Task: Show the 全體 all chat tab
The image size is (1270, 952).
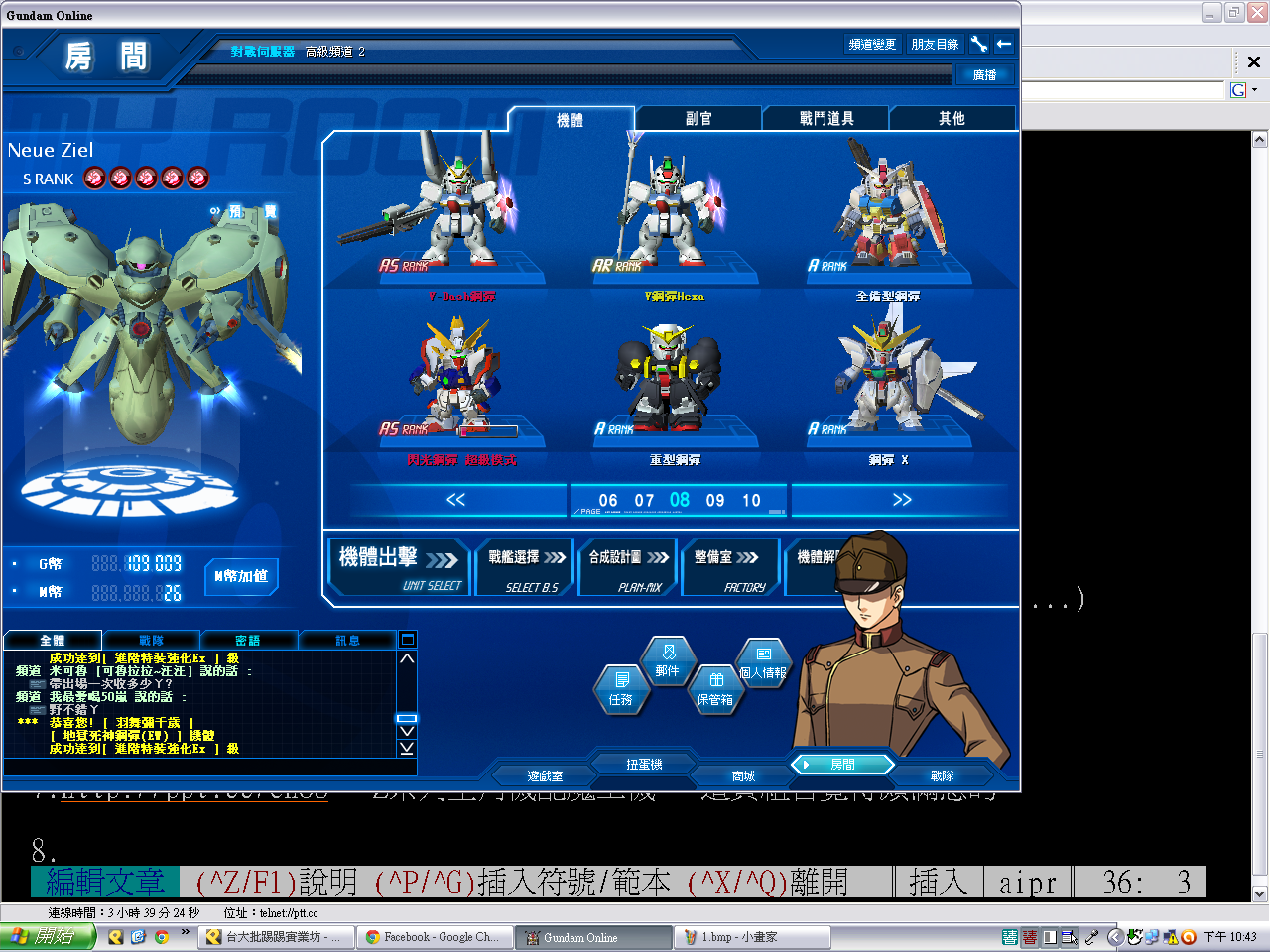Action: click(53, 641)
